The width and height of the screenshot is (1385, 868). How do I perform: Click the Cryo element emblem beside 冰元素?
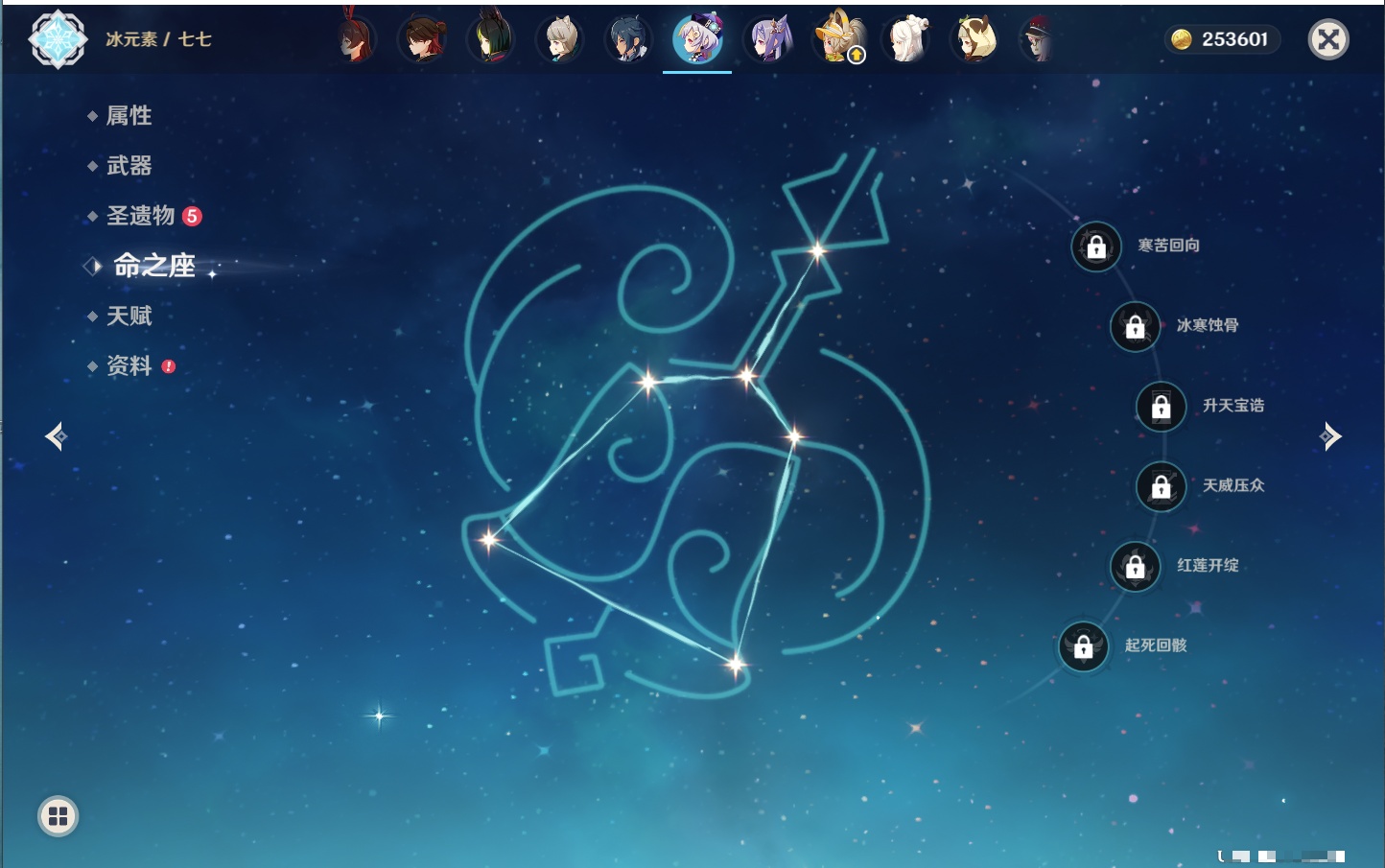coord(59,39)
